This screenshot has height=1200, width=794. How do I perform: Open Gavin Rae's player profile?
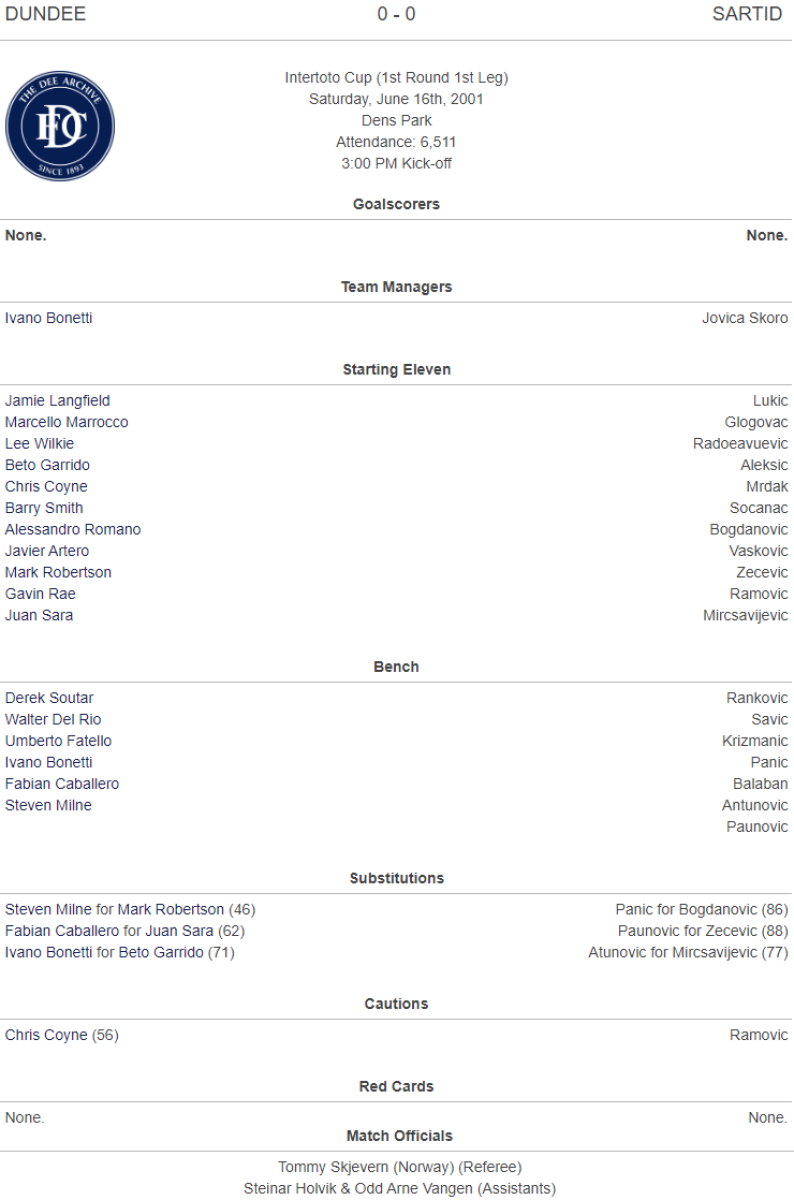coord(40,594)
